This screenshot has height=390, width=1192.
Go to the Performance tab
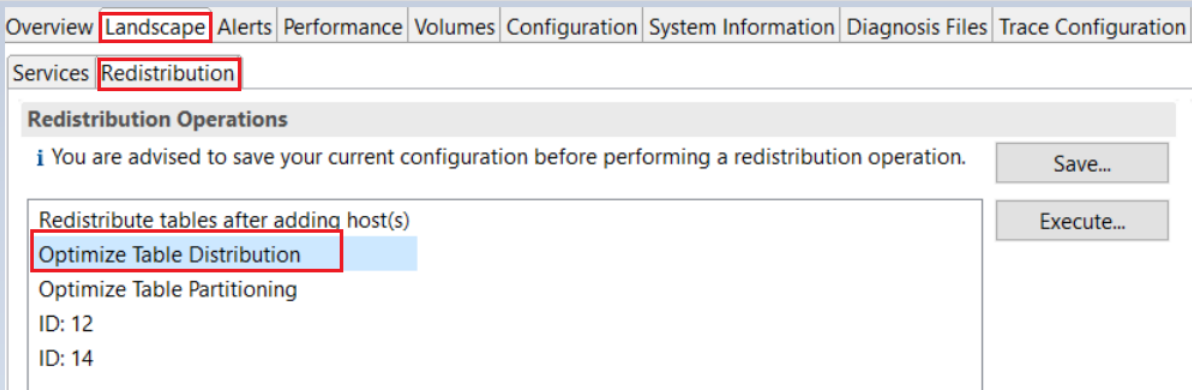pyautogui.click(x=342, y=27)
